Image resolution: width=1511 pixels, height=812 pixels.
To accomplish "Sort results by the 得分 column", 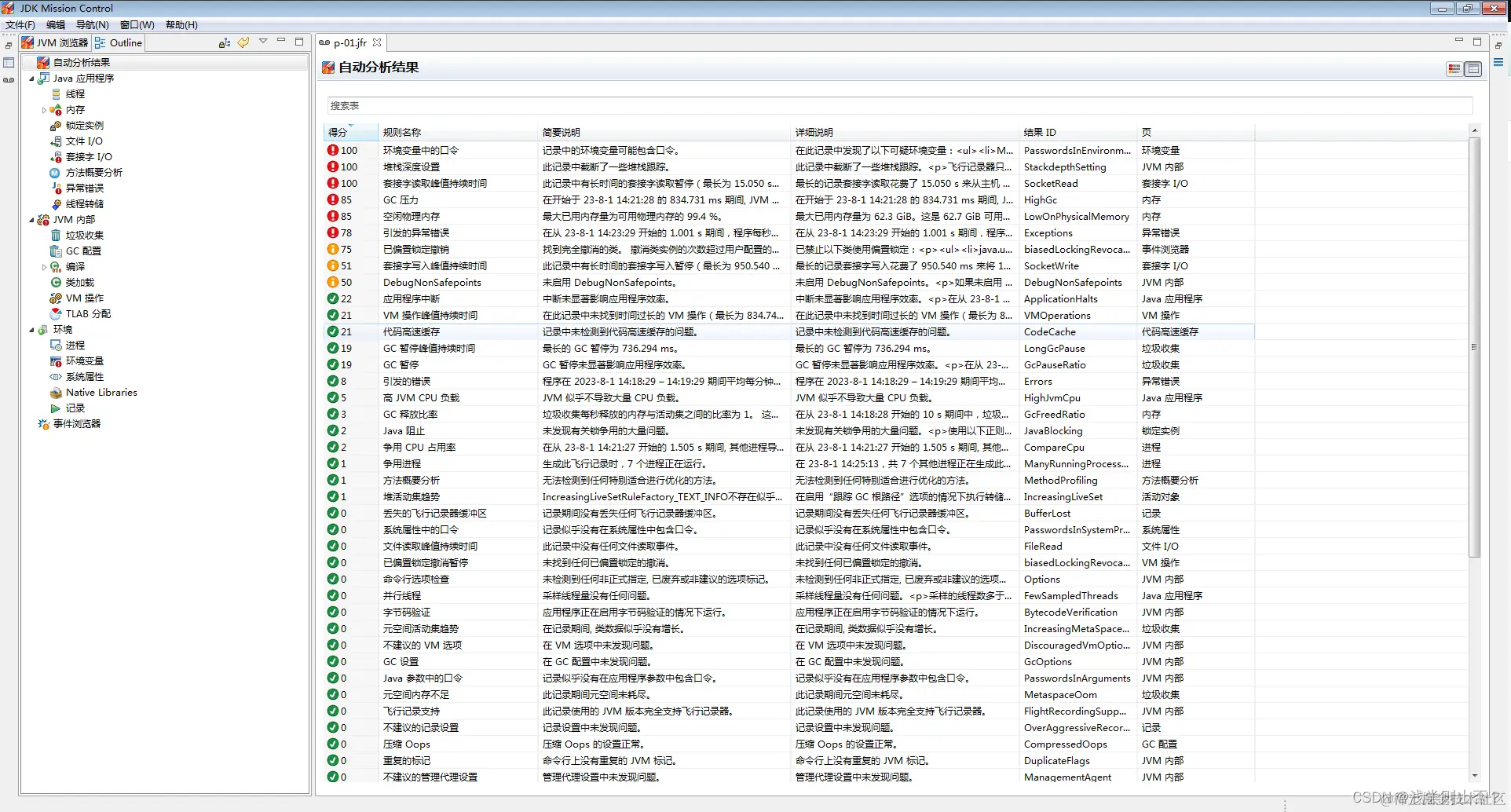I will (339, 132).
